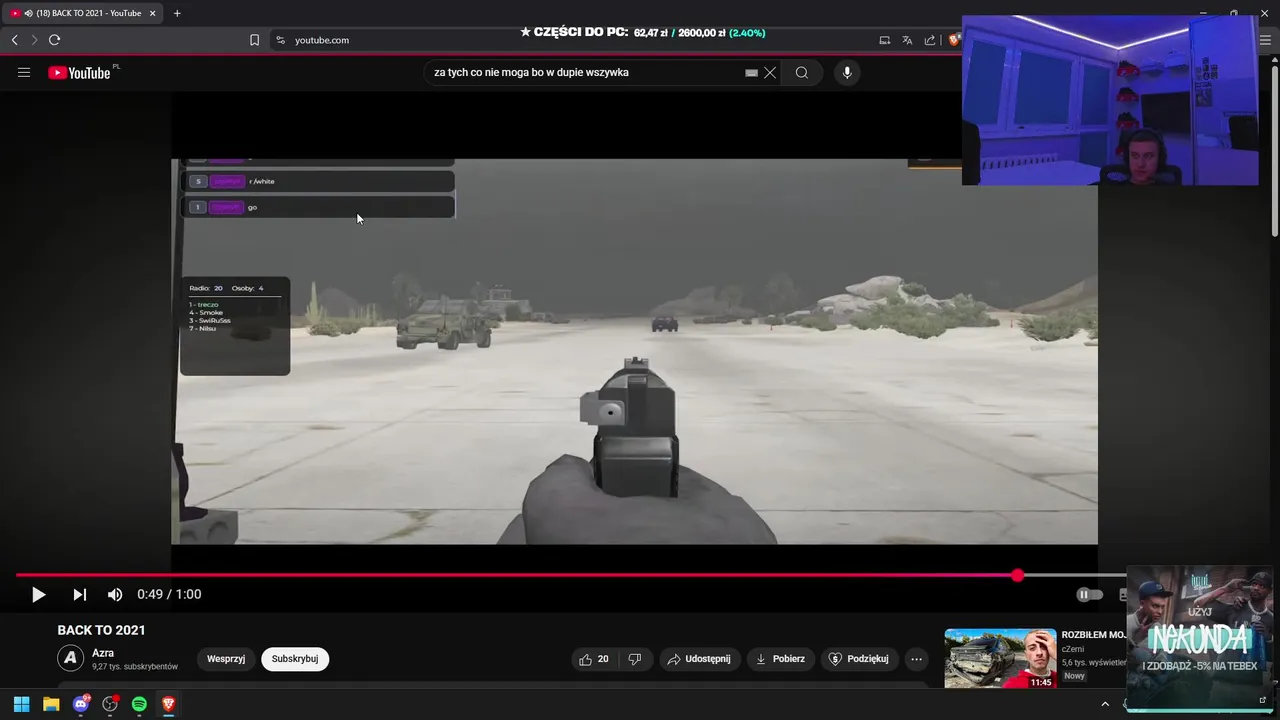The image size is (1280, 720).
Task: Click the search magnifier button
Action: tap(802, 72)
